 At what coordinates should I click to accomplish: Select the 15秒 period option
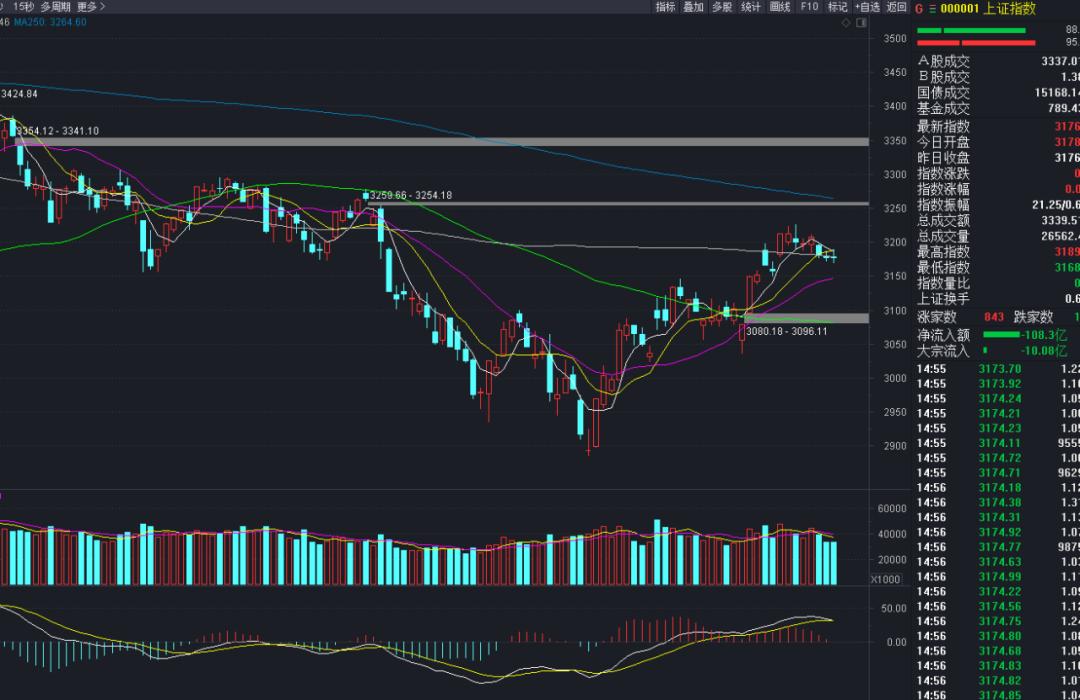[x=23, y=6]
